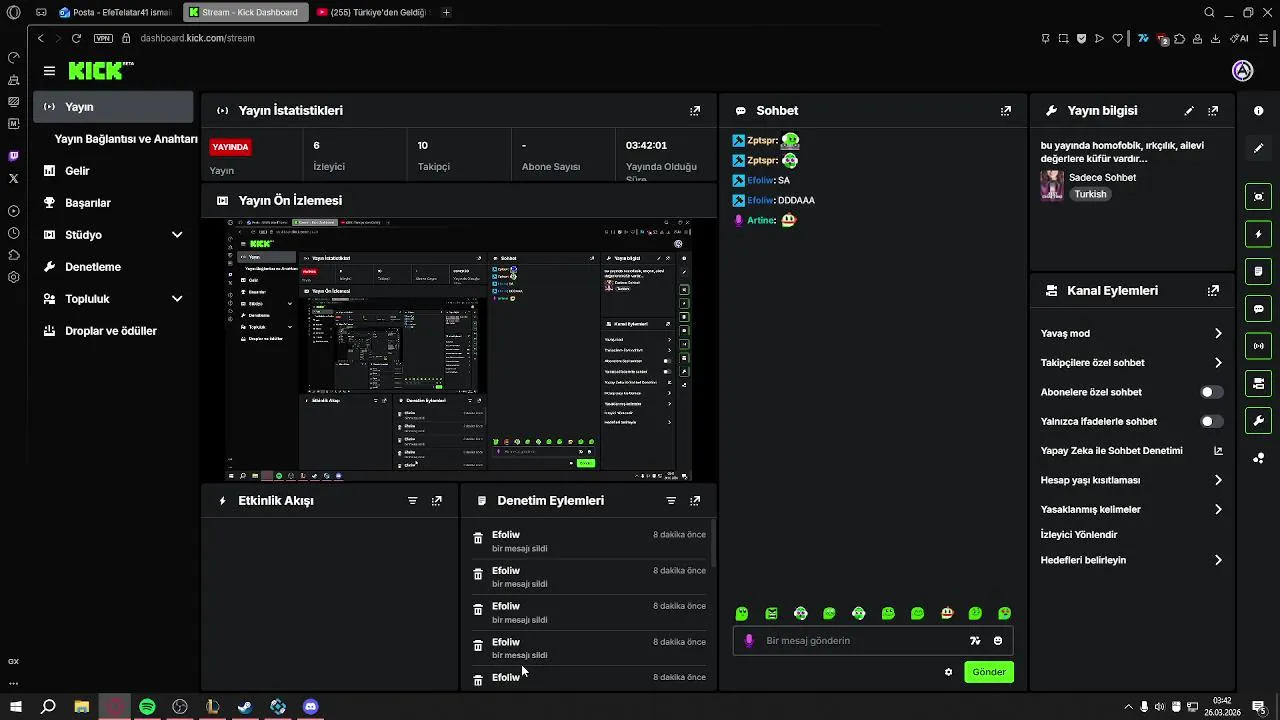Open filter options in Etkinlik Akışı panel

412,501
